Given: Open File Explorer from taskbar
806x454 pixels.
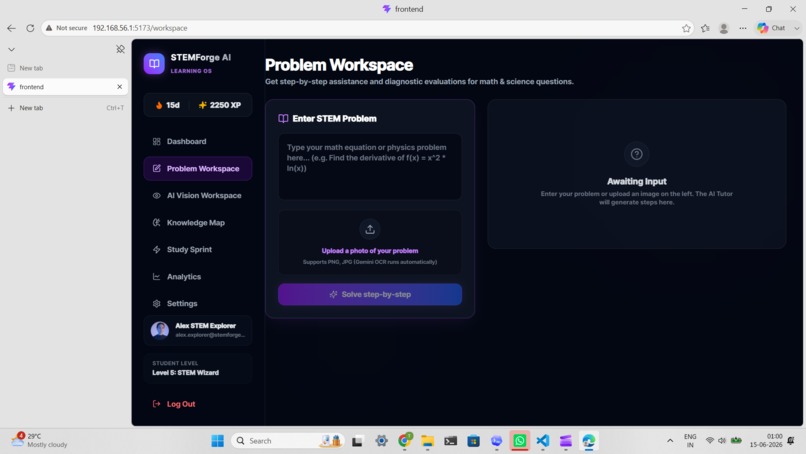Looking at the screenshot, I should click(427, 441).
